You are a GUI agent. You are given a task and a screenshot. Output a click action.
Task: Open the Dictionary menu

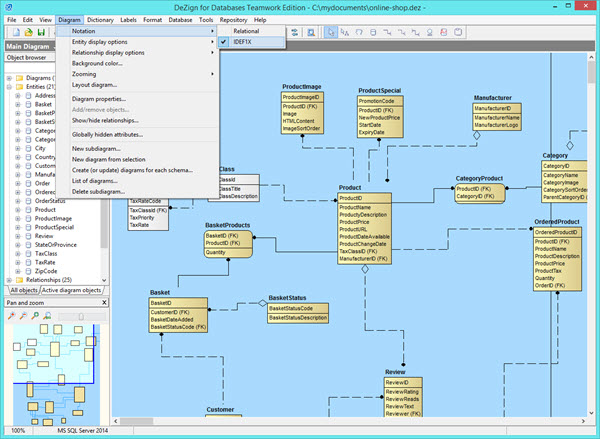click(x=100, y=20)
